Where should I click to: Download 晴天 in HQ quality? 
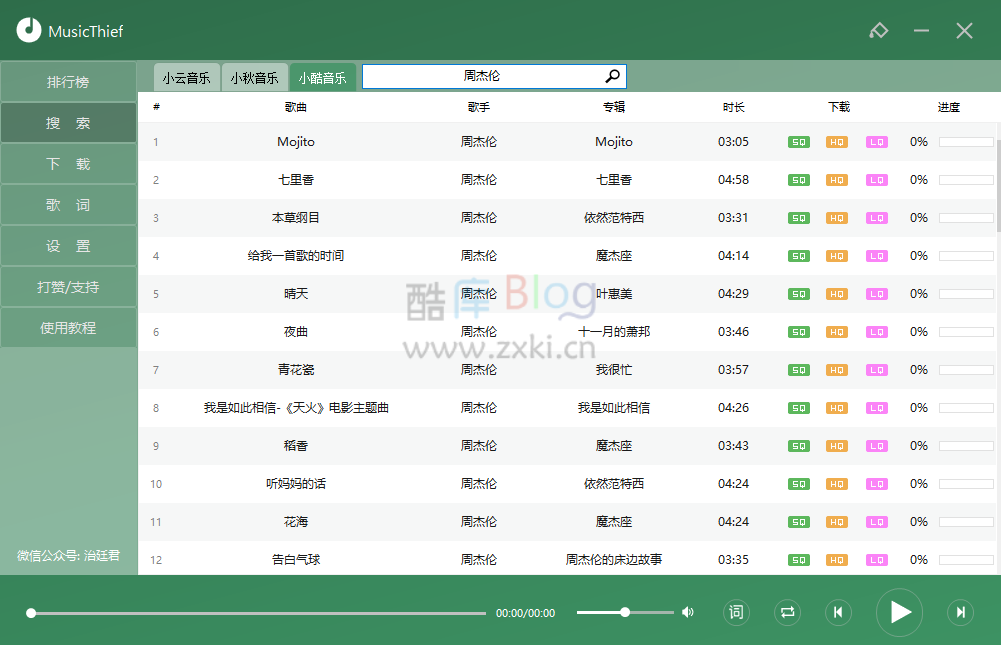(837, 294)
